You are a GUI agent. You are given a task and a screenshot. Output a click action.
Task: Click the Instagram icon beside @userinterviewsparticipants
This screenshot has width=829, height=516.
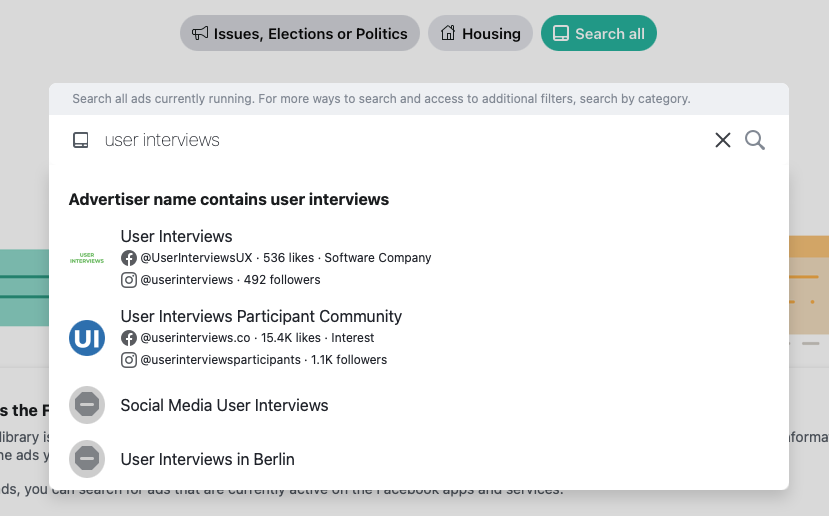(129, 360)
